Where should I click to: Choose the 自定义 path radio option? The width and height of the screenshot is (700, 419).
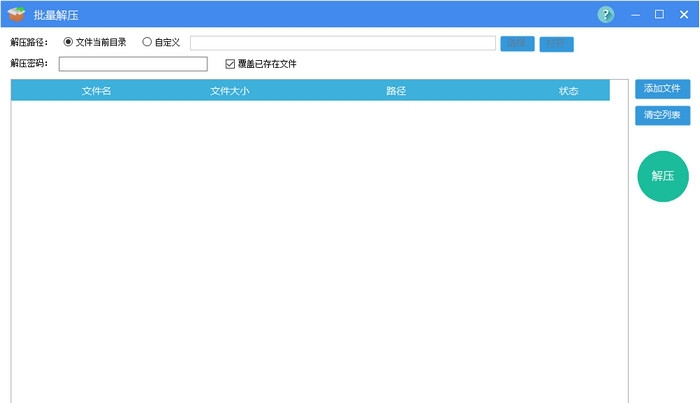pyautogui.click(x=147, y=42)
